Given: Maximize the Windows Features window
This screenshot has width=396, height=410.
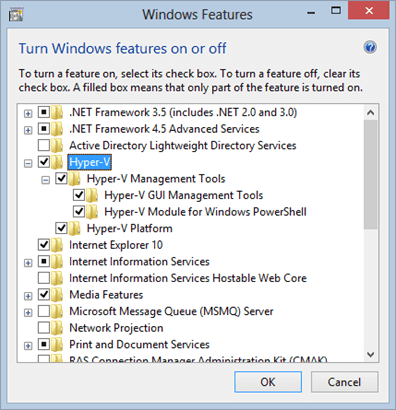Looking at the screenshot, I should point(336,11).
